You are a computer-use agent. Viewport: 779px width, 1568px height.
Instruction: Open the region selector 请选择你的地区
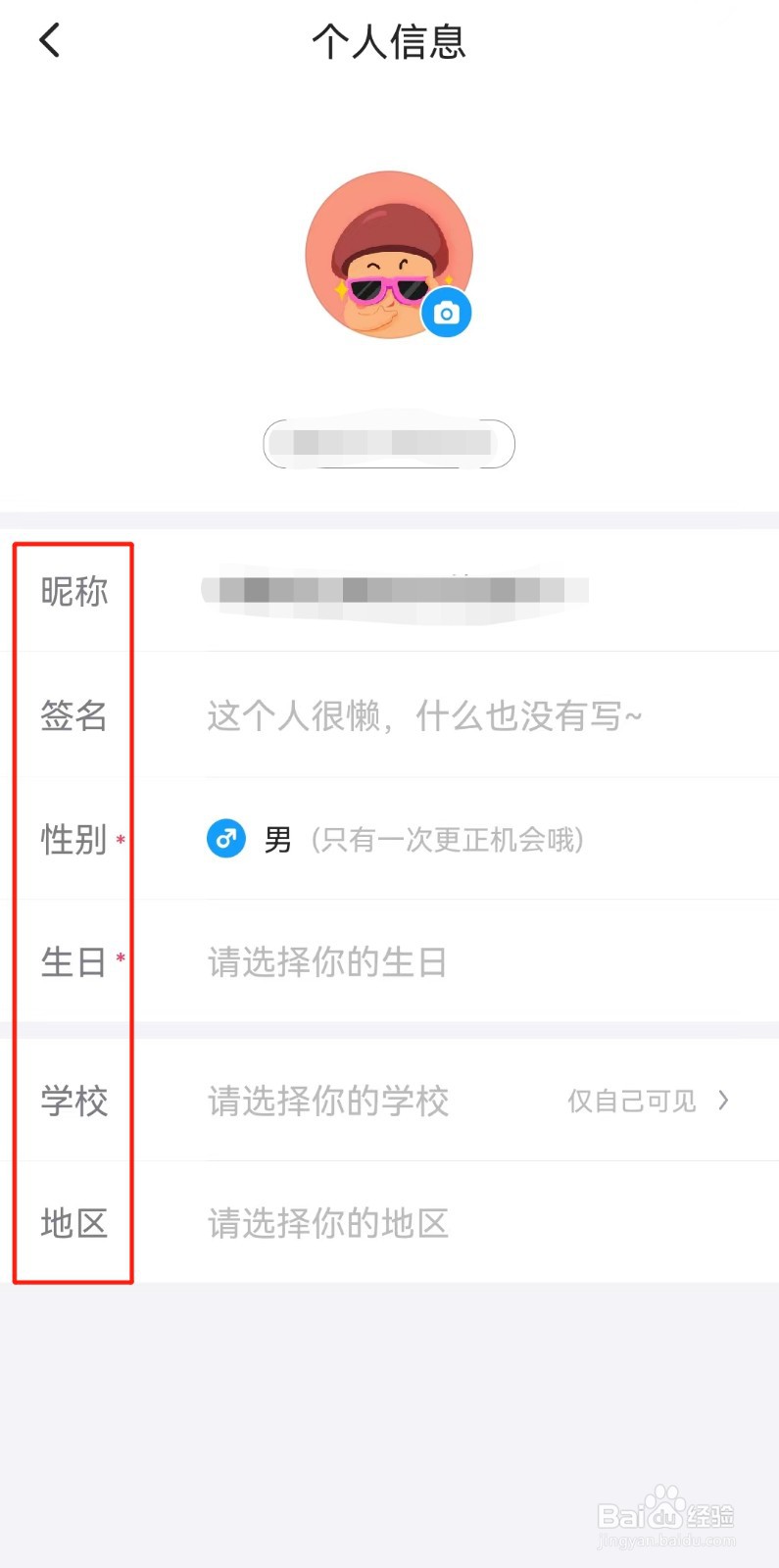pyautogui.click(x=328, y=1223)
